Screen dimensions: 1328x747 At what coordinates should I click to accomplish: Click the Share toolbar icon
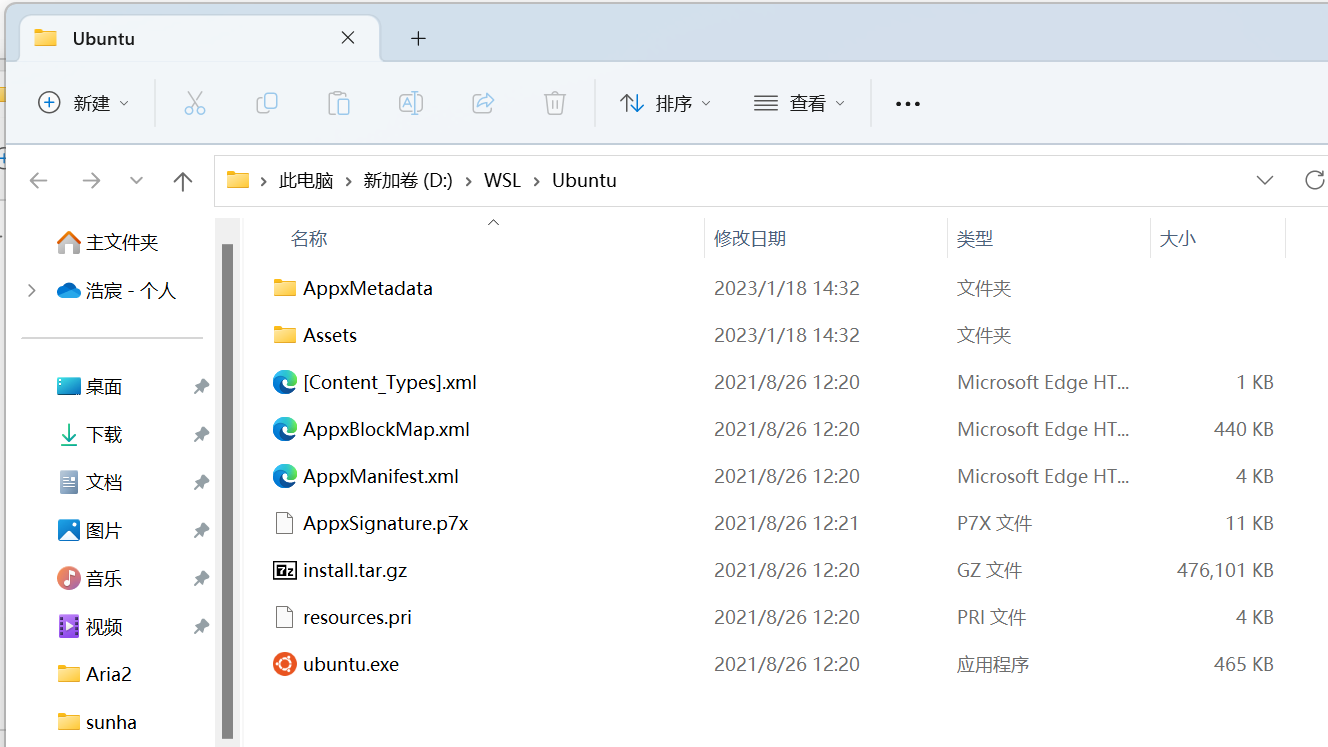483,103
